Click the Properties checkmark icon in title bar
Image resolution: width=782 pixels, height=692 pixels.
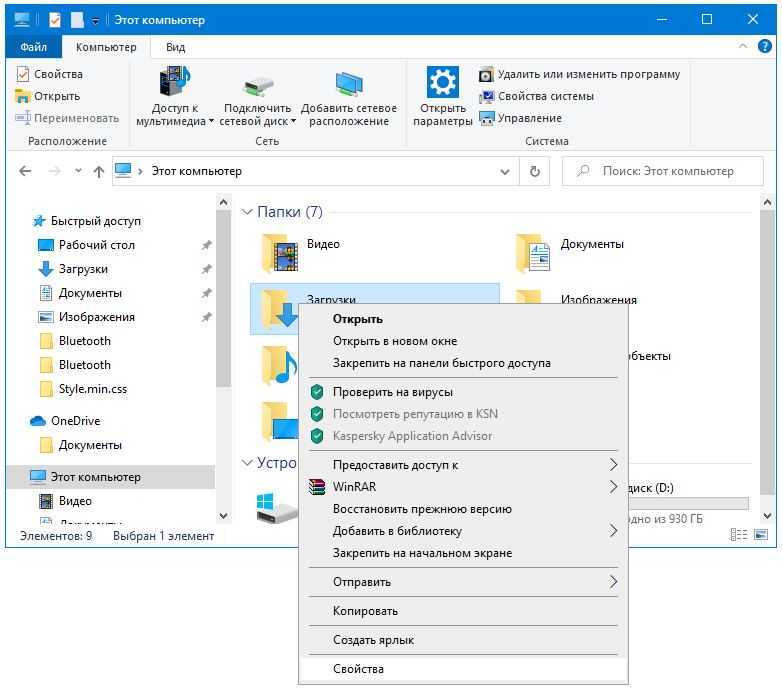(55, 20)
